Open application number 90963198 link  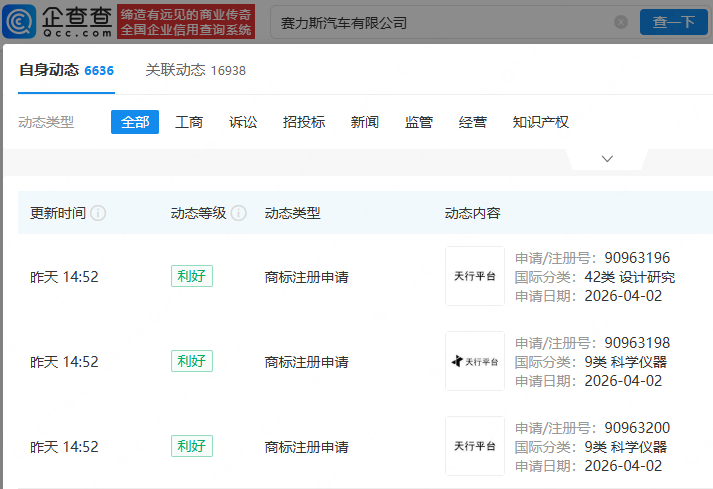tap(637, 343)
